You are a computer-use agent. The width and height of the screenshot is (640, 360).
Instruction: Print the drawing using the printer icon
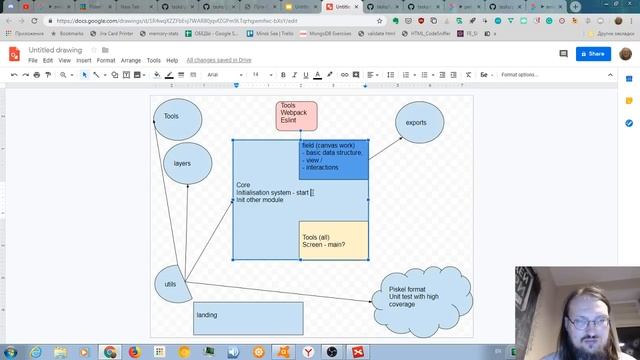pyautogui.click(x=37, y=75)
